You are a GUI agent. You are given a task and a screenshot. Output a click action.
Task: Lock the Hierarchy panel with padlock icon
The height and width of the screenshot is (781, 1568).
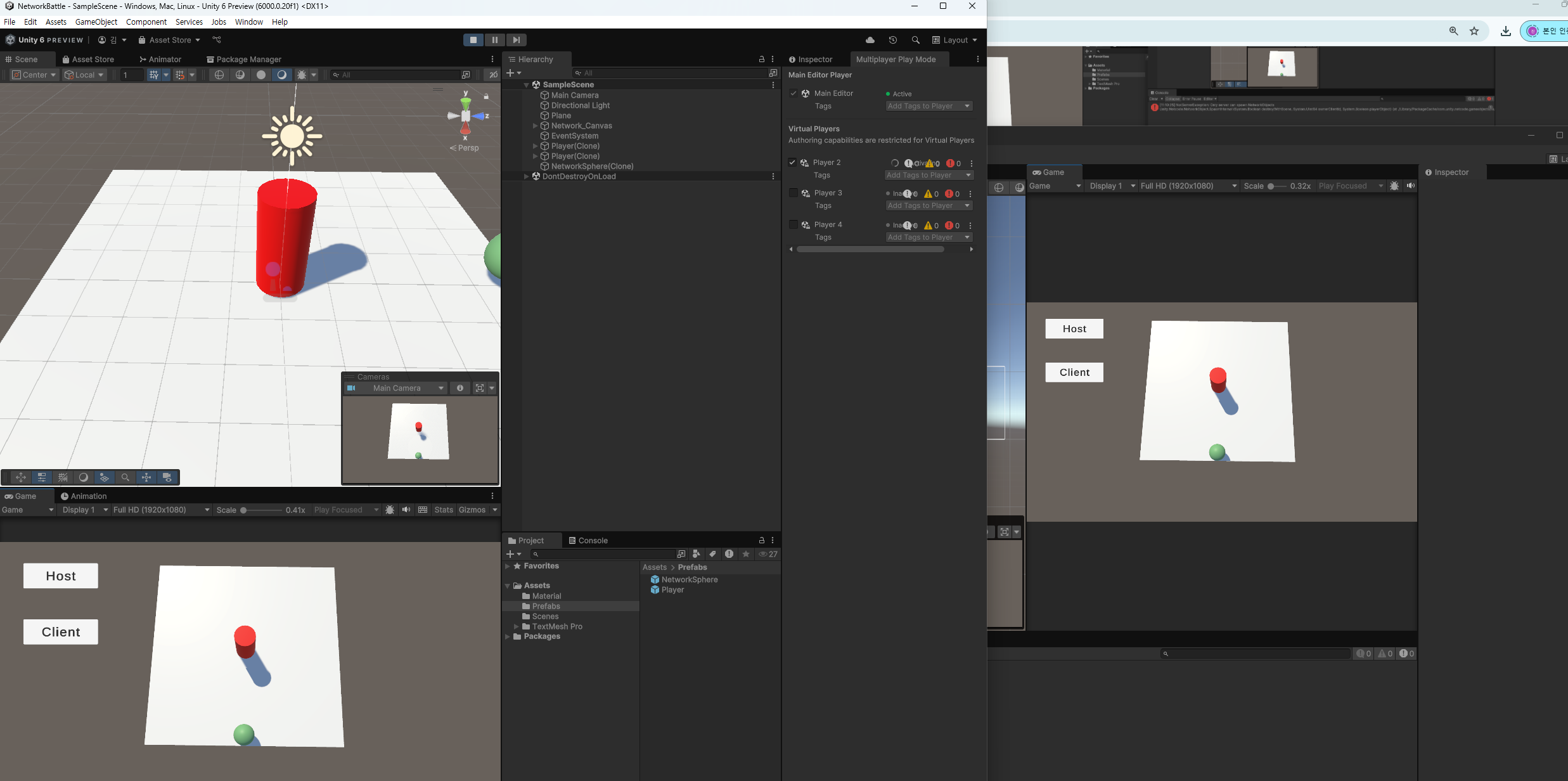761,59
